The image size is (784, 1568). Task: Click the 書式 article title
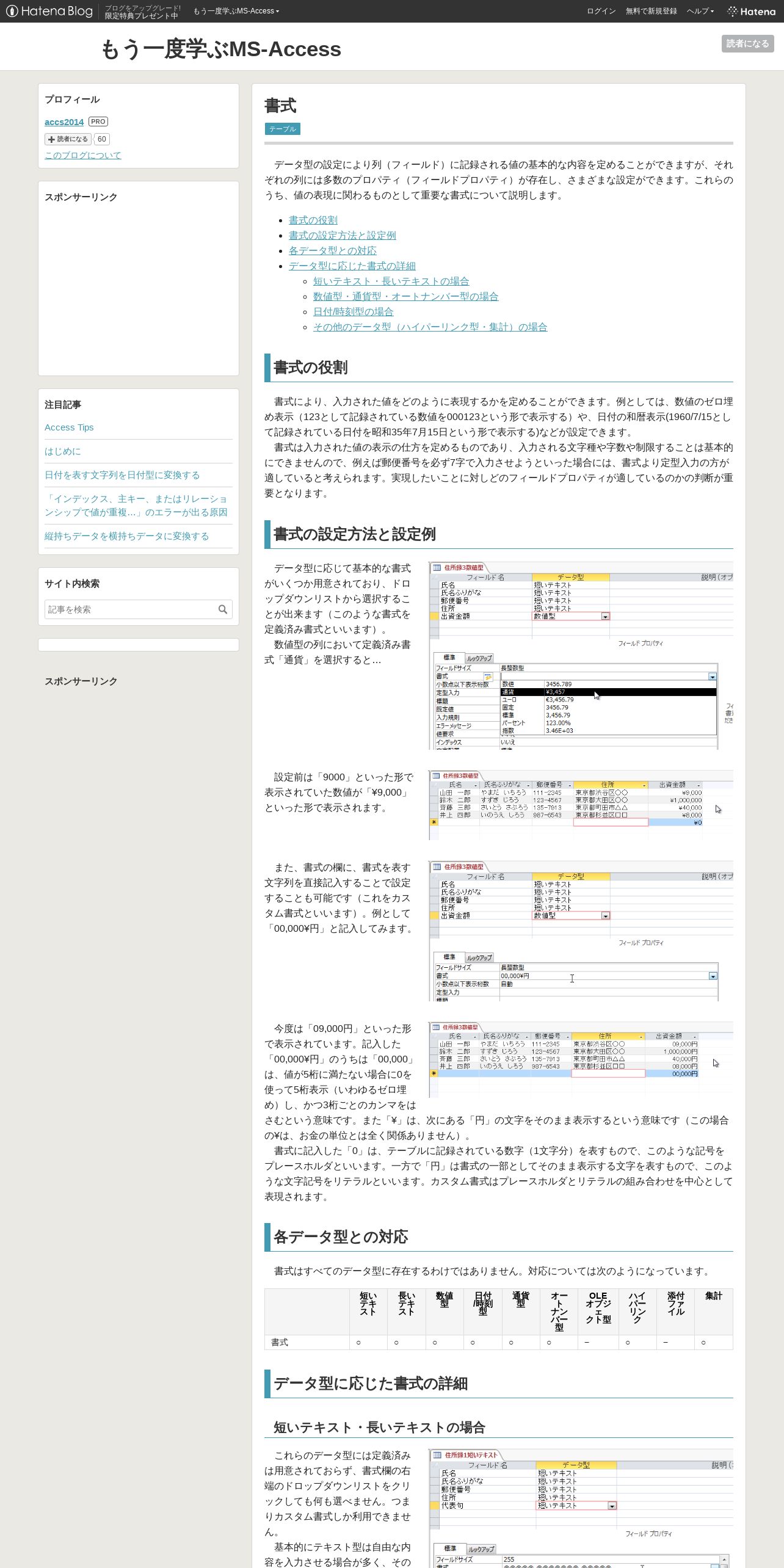280,106
